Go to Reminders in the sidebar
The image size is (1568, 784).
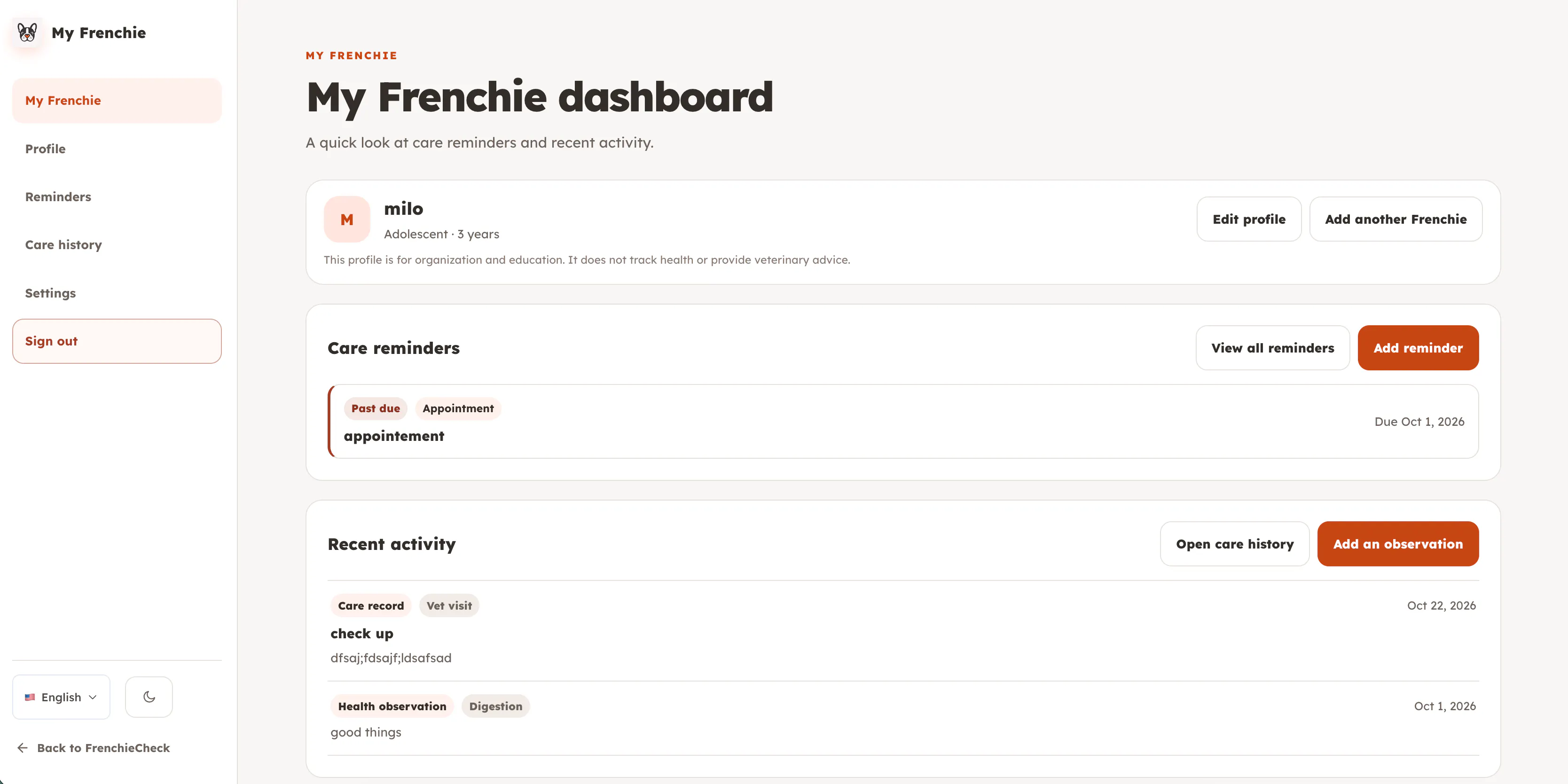click(x=117, y=196)
